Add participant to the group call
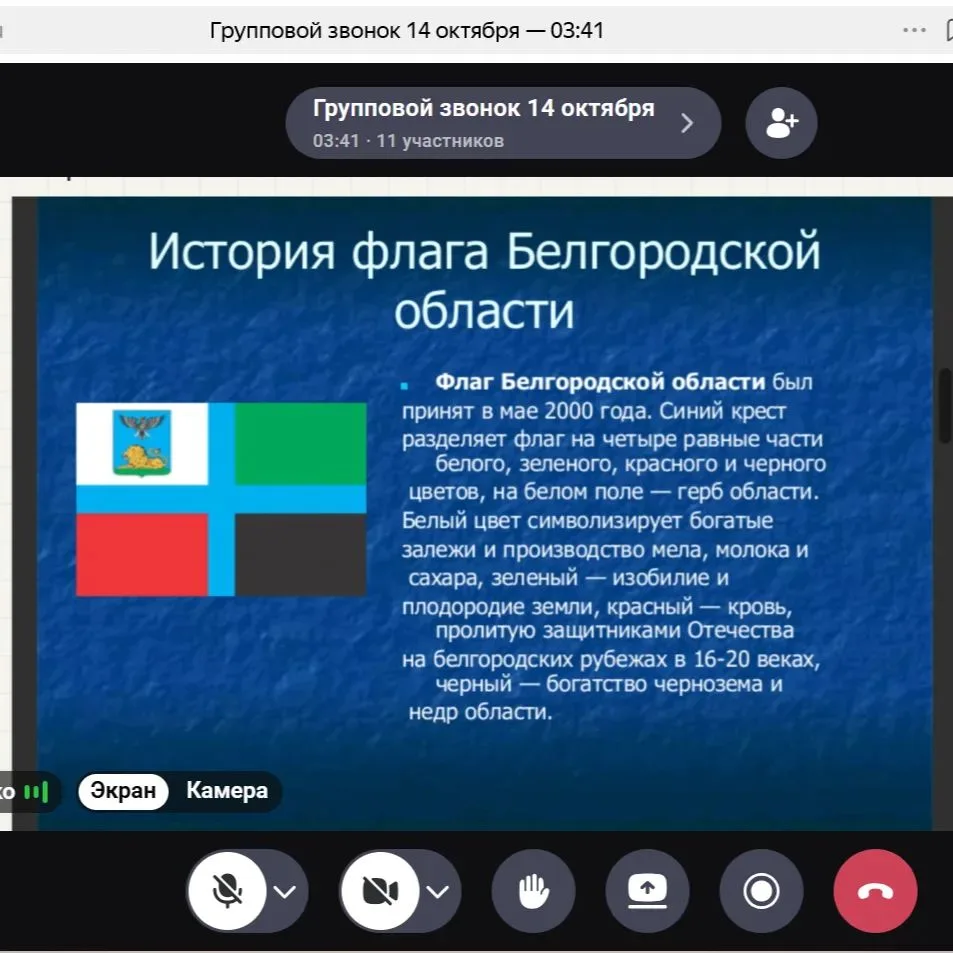The width and height of the screenshot is (953, 953). pyautogui.click(x=782, y=123)
